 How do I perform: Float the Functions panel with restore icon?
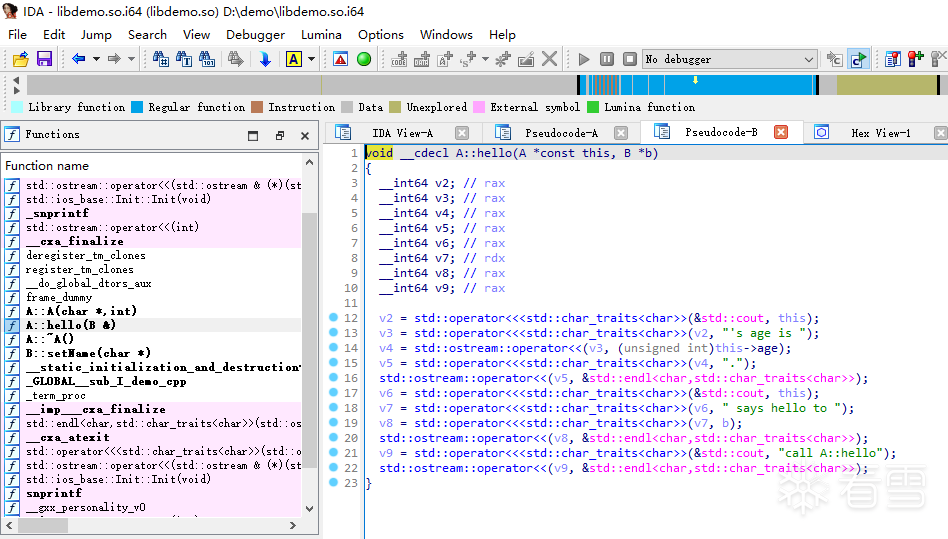coord(279,135)
